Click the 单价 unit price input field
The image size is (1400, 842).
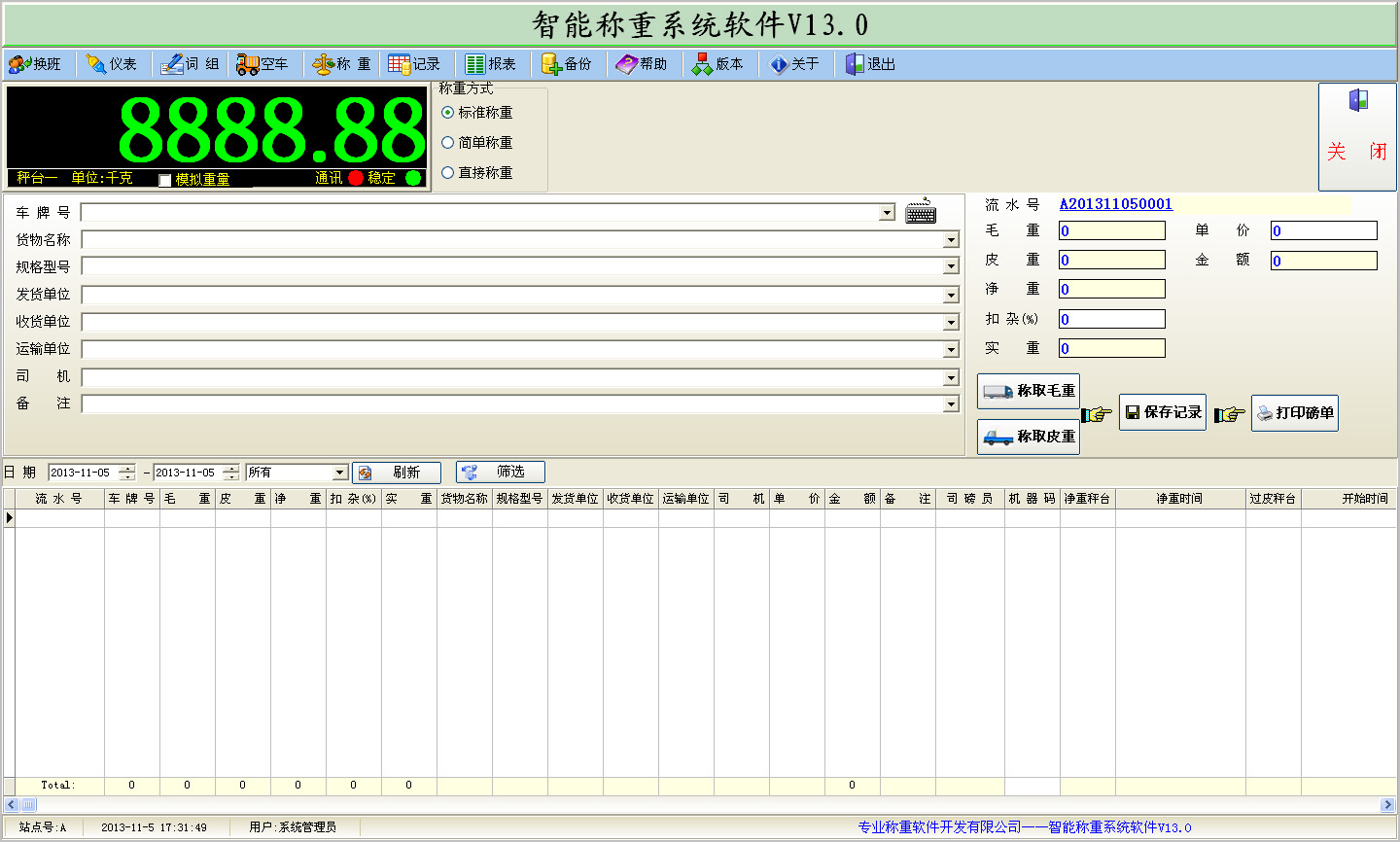pos(1323,231)
